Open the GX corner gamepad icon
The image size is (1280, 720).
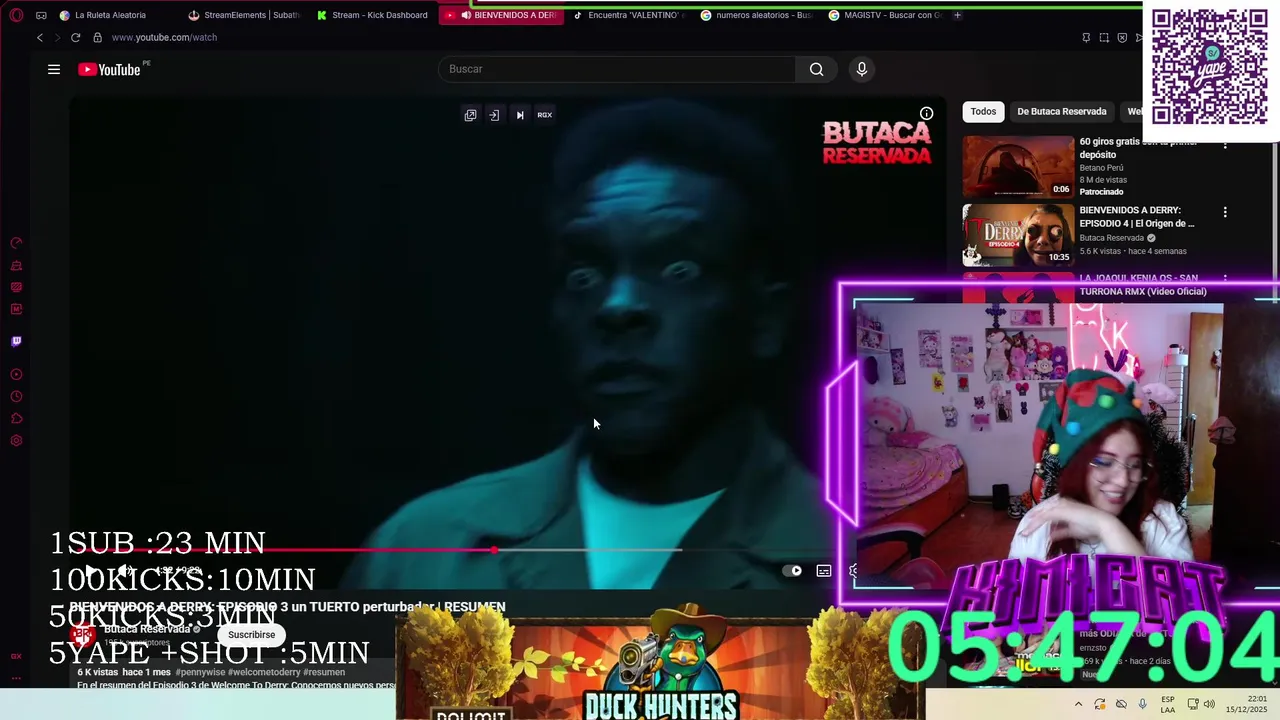[x=41, y=15]
